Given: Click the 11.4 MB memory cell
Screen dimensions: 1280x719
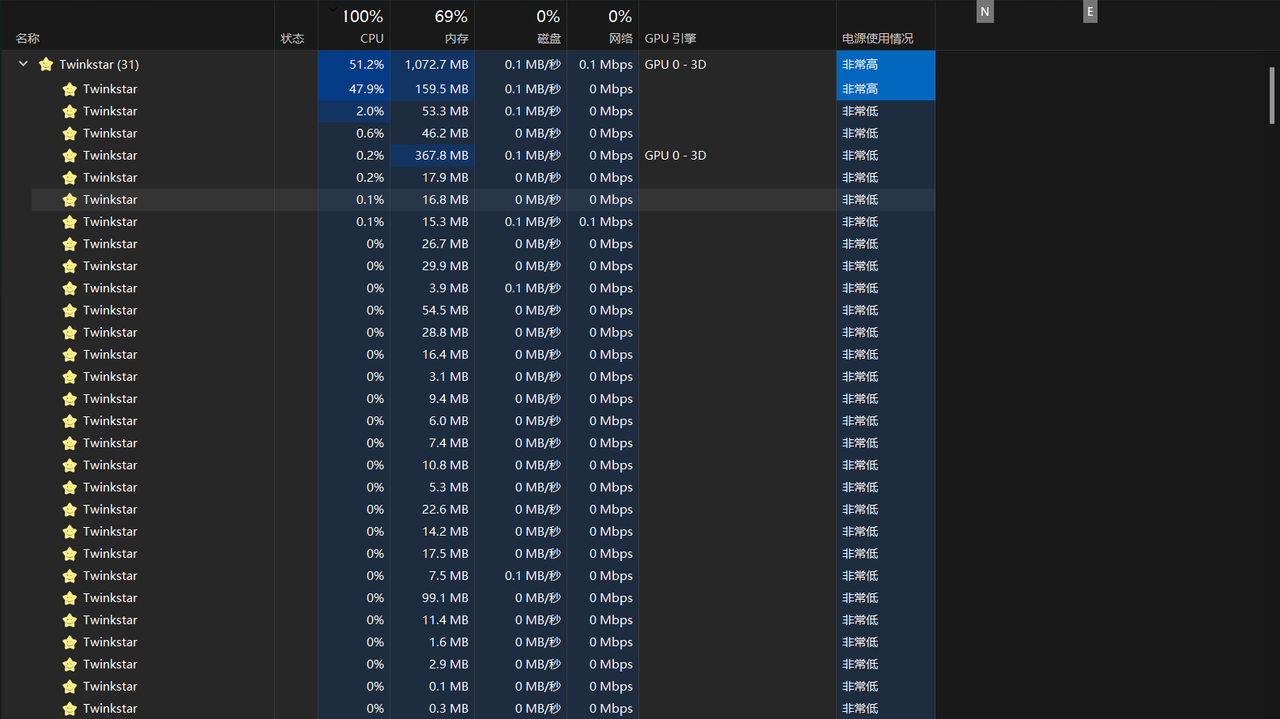Looking at the screenshot, I should click(432, 620).
